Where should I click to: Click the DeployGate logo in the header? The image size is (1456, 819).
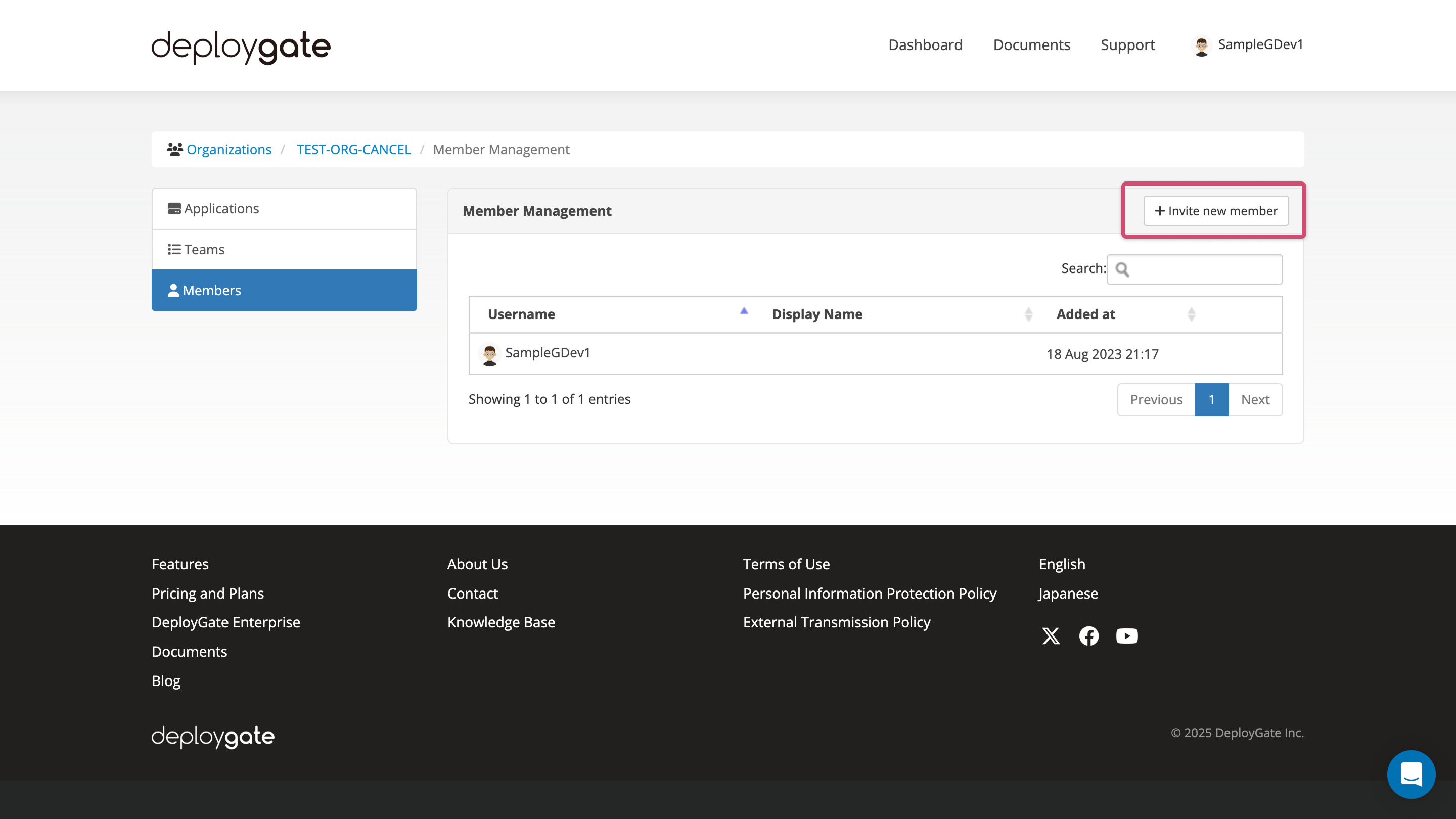click(240, 47)
